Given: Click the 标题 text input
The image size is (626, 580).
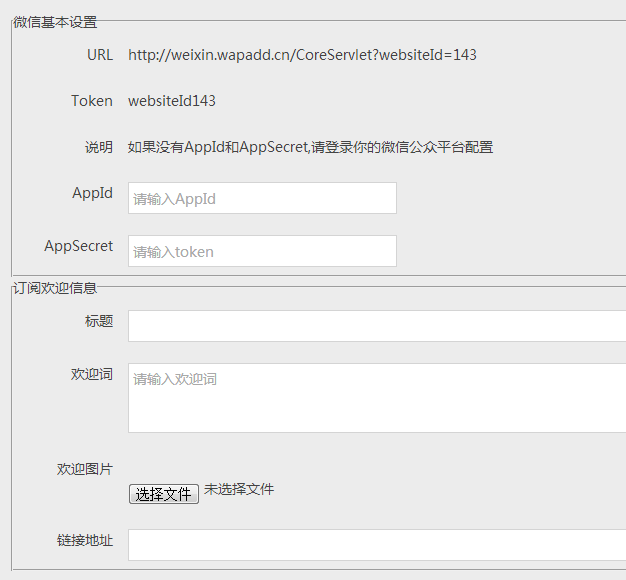Looking at the screenshot, I should coord(376,326).
